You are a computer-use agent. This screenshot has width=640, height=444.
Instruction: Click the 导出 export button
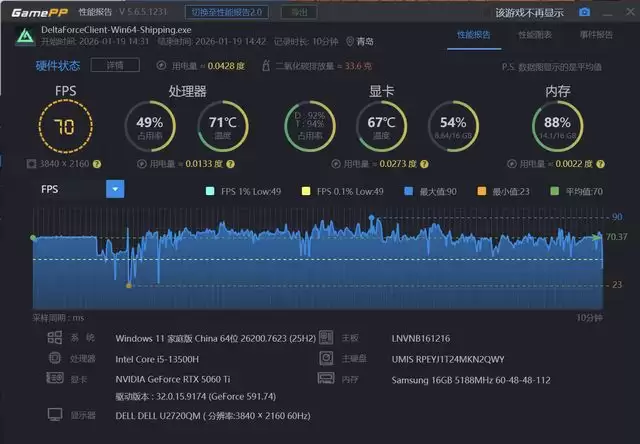tap(297, 12)
